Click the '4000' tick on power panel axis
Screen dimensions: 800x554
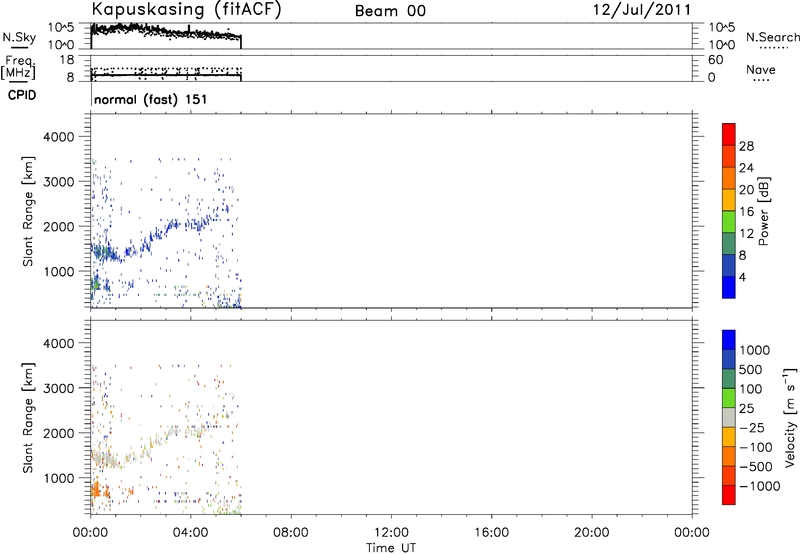[59, 137]
